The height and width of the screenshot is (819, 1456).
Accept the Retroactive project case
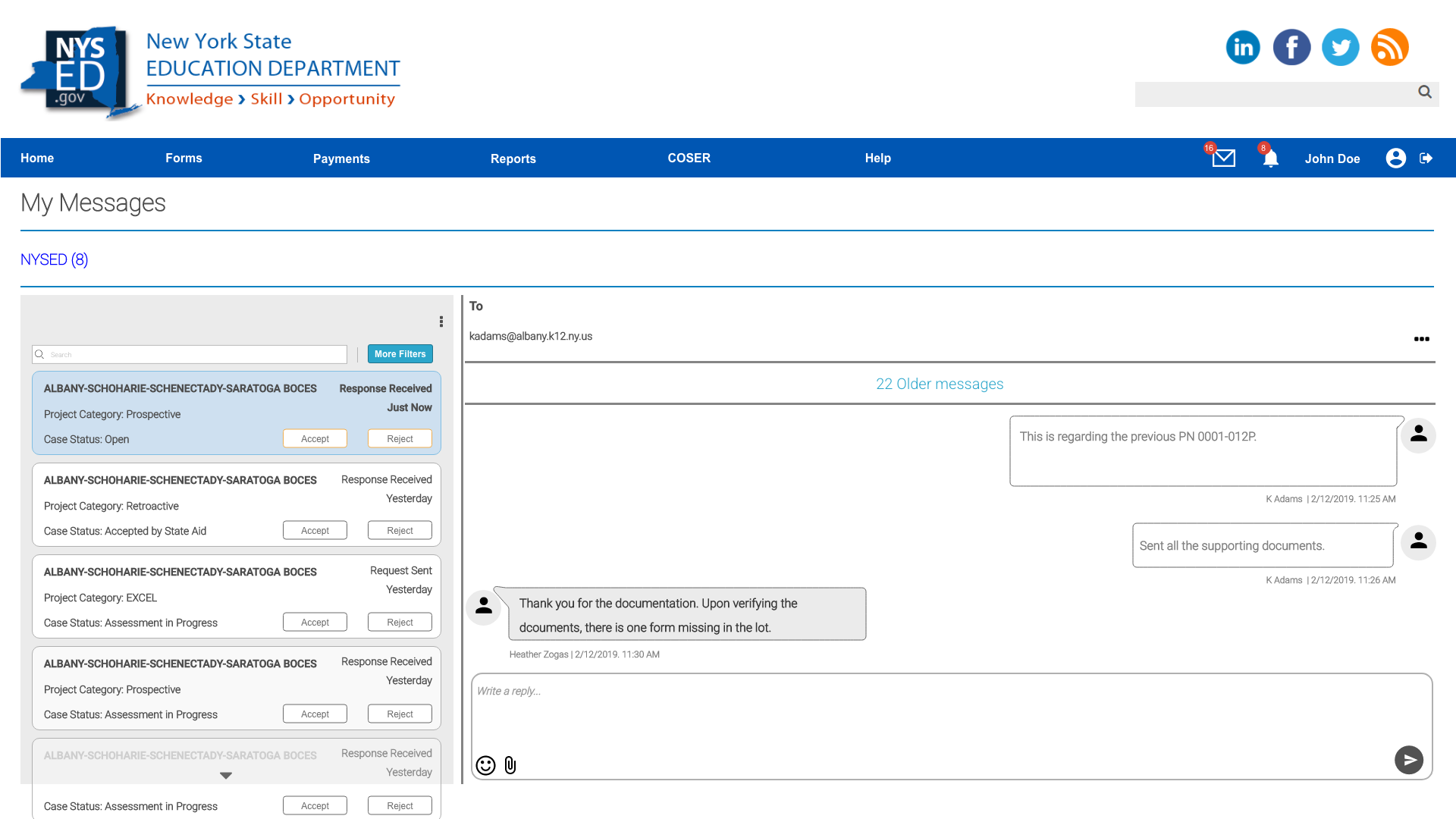click(315, 531)
